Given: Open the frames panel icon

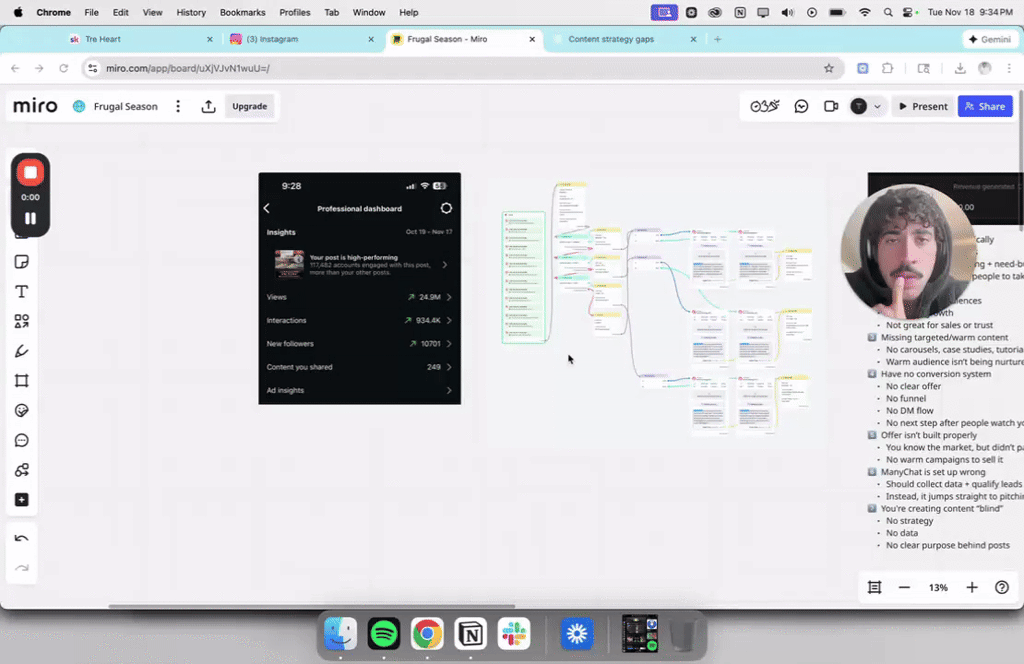Looking at the screenshot, I should tap(874, 588).
